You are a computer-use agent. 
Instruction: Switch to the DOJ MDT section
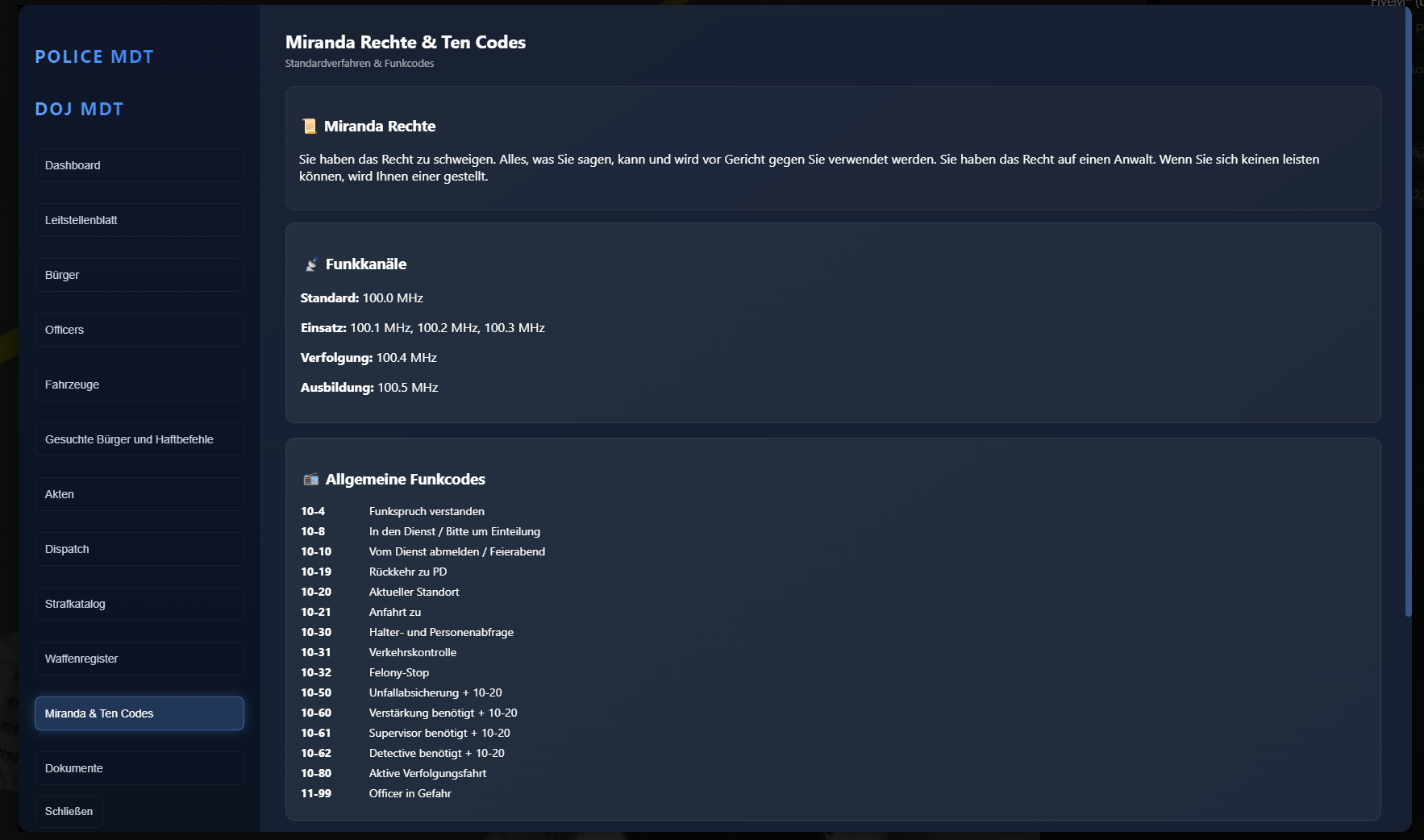79,109
